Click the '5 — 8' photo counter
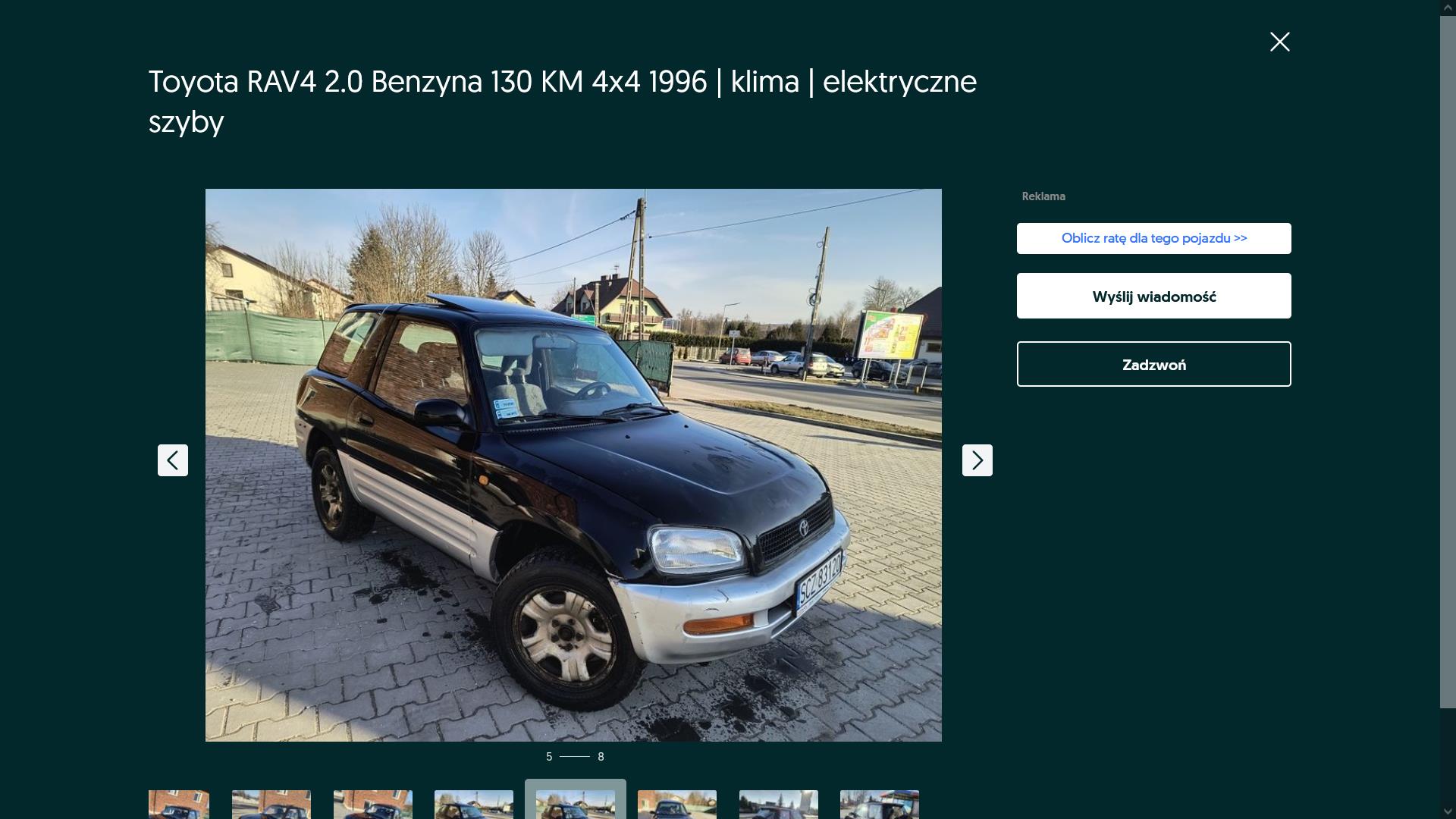This screenshot has height=819, width=1456. 575,757
